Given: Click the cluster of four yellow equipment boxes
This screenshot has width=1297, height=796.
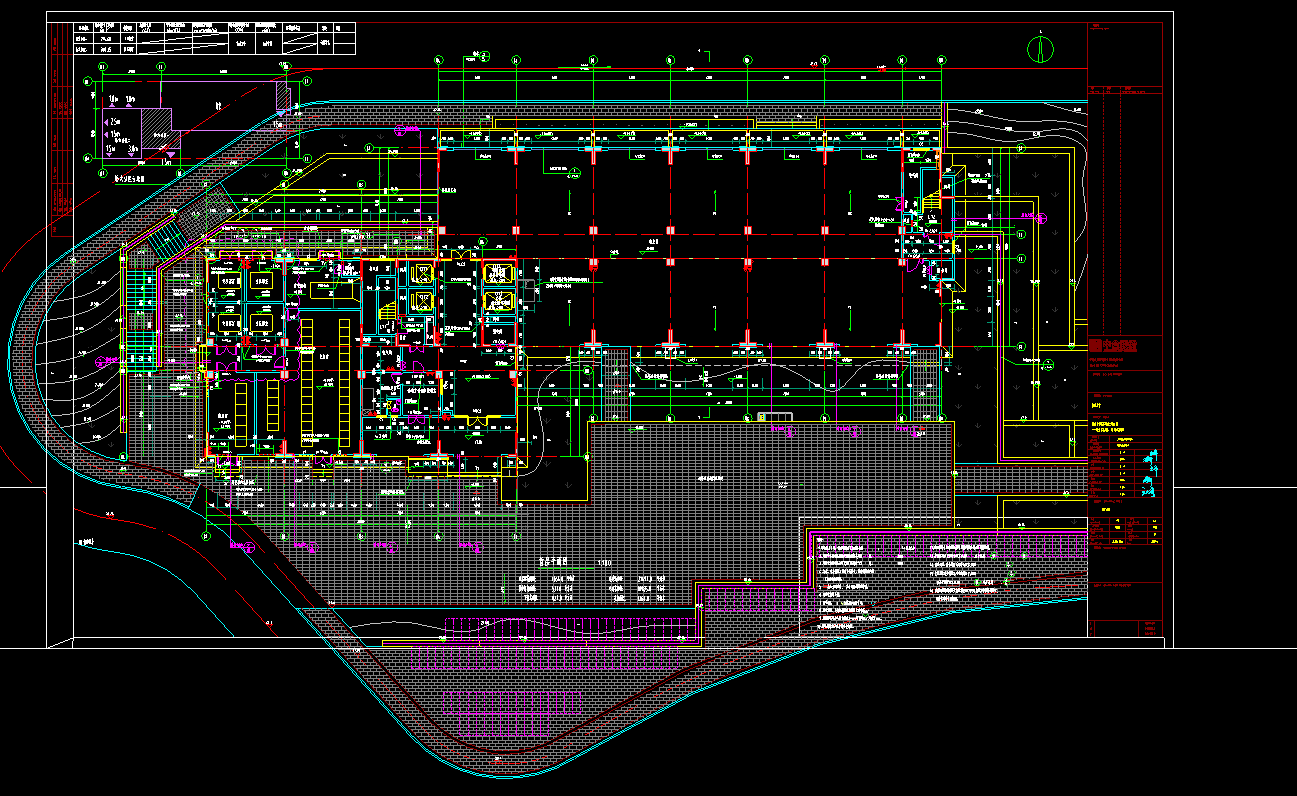Looking at the screenshot, I should [246, 302].
